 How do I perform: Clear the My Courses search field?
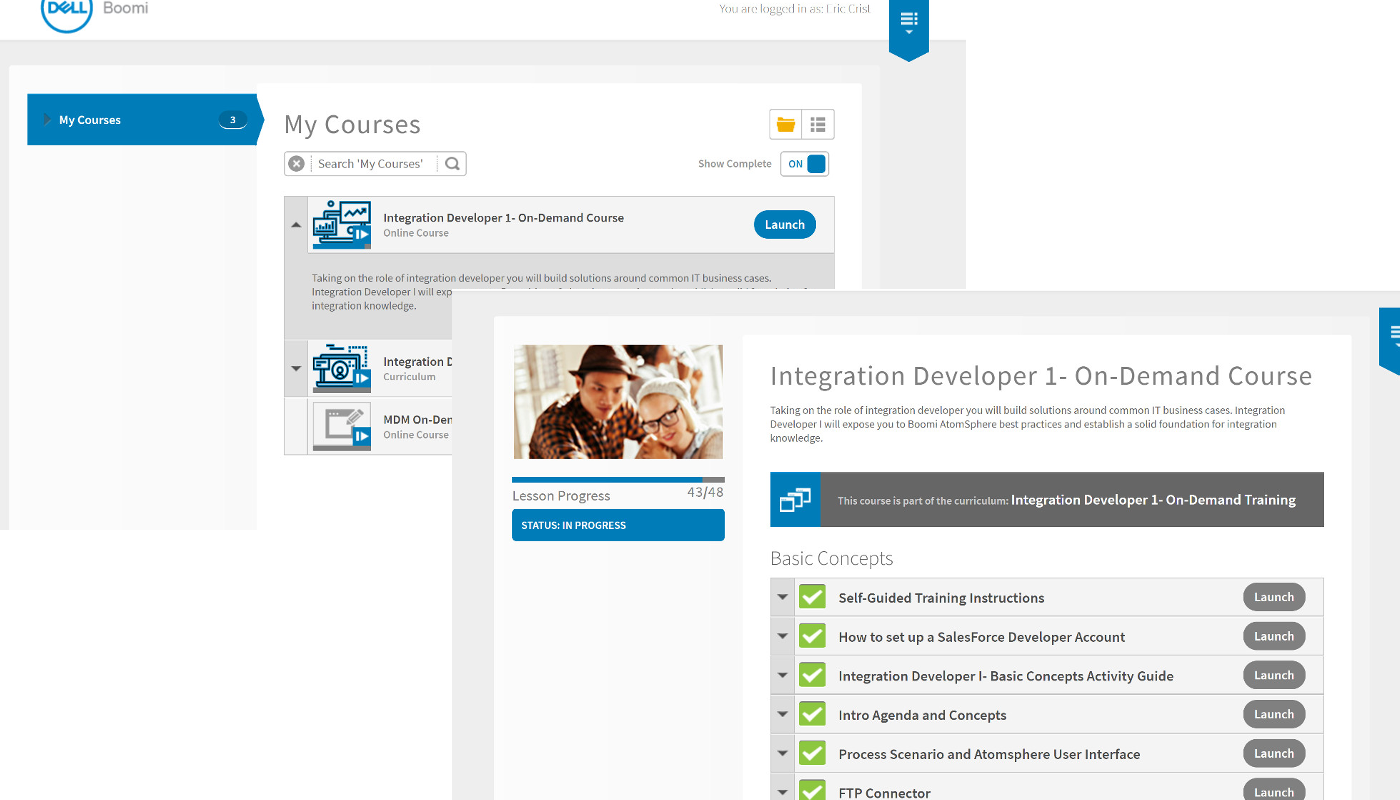(x=296, y=164)
